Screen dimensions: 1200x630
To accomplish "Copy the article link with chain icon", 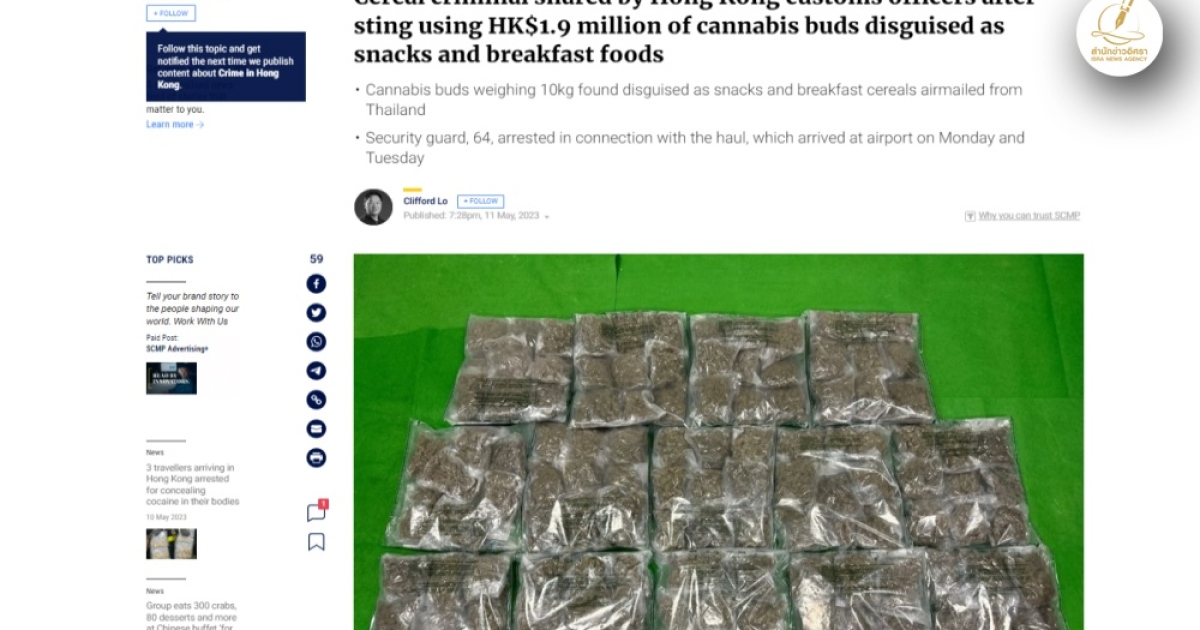I will [316, 400].
